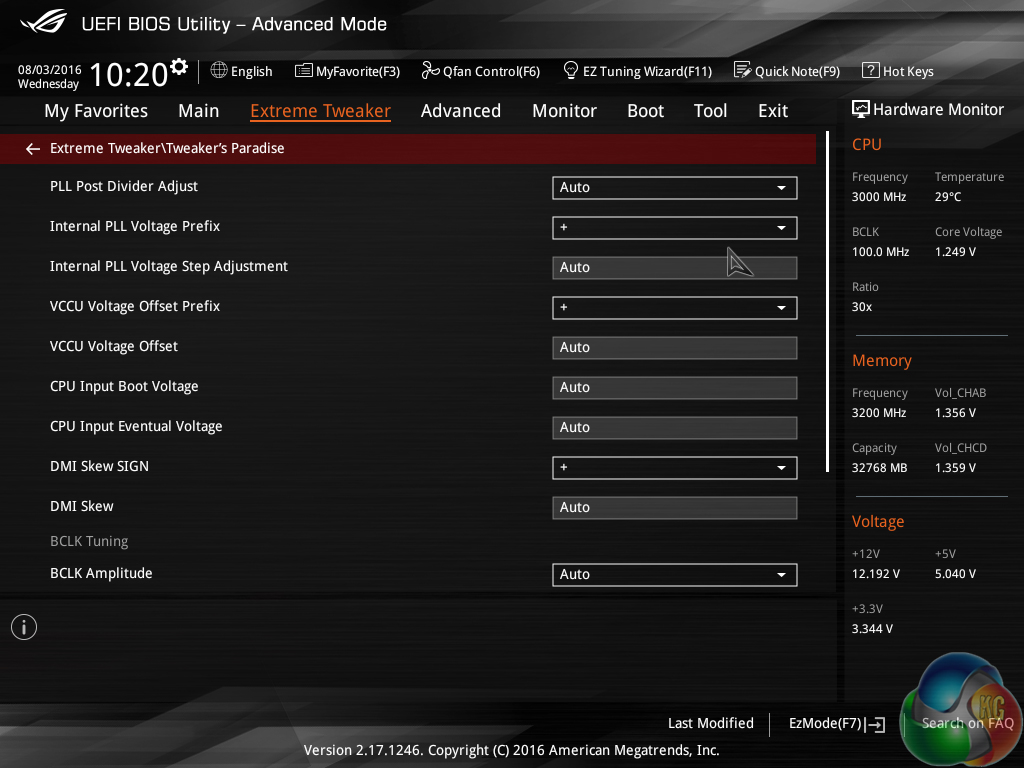Switch to the Advanced tab
Viewport: 1024px width, 768px height.
[461, 111]
